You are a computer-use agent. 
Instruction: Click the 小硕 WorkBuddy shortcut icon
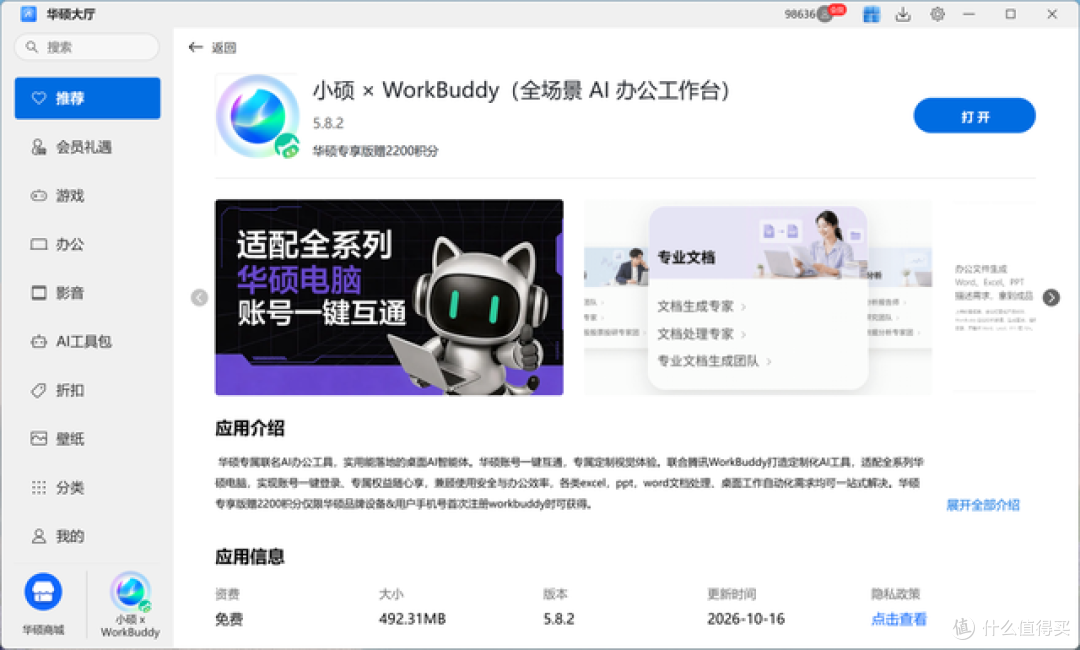coord(130,591)
